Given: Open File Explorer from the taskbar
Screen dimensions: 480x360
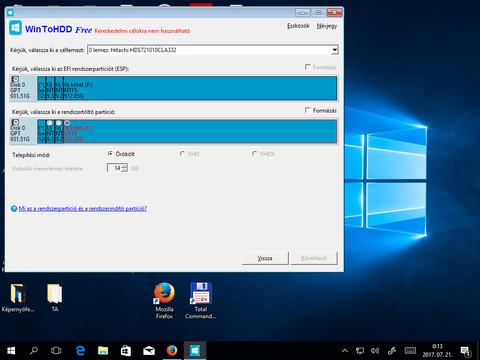Looking at the screenshot, I should pyautogui.click(x=103, y=351).
